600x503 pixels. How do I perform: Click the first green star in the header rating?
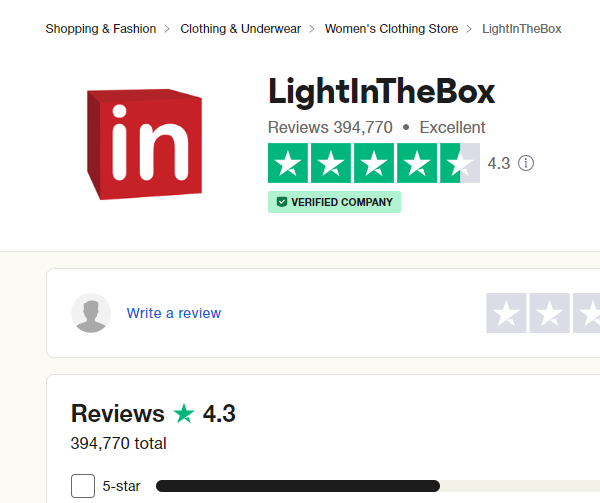(x=288, y=163)
